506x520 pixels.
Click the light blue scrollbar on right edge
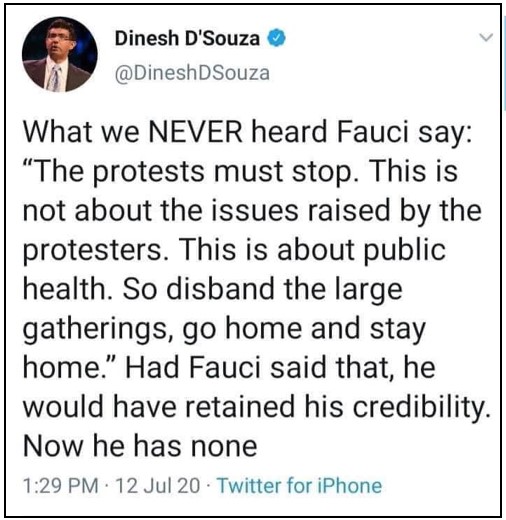504,63
